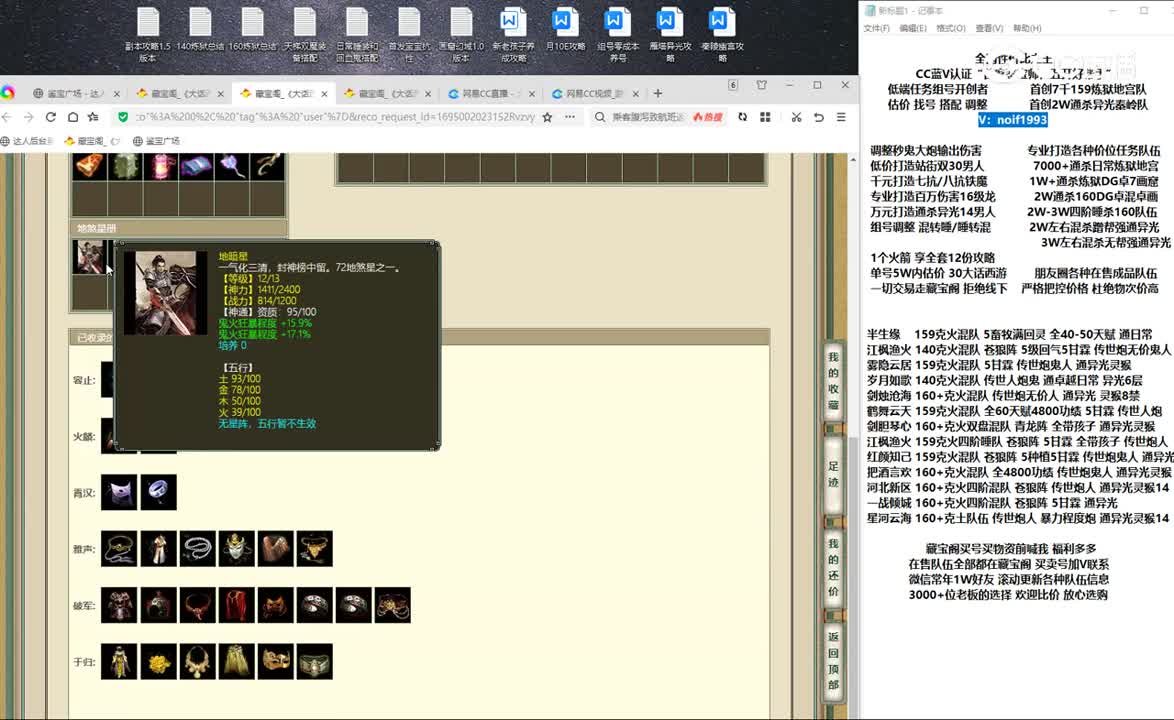This screenshot has width=1174, height=720.
Task: Click 返回顶部 to return to top
Action: point(833,660)
